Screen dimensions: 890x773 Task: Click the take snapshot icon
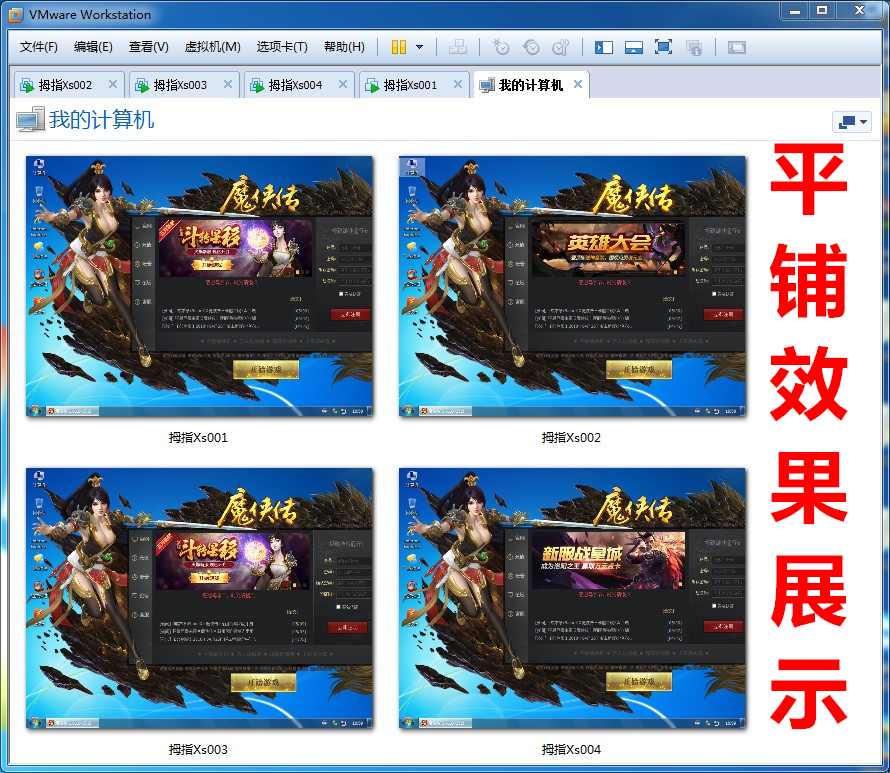(x=501, y=47)
